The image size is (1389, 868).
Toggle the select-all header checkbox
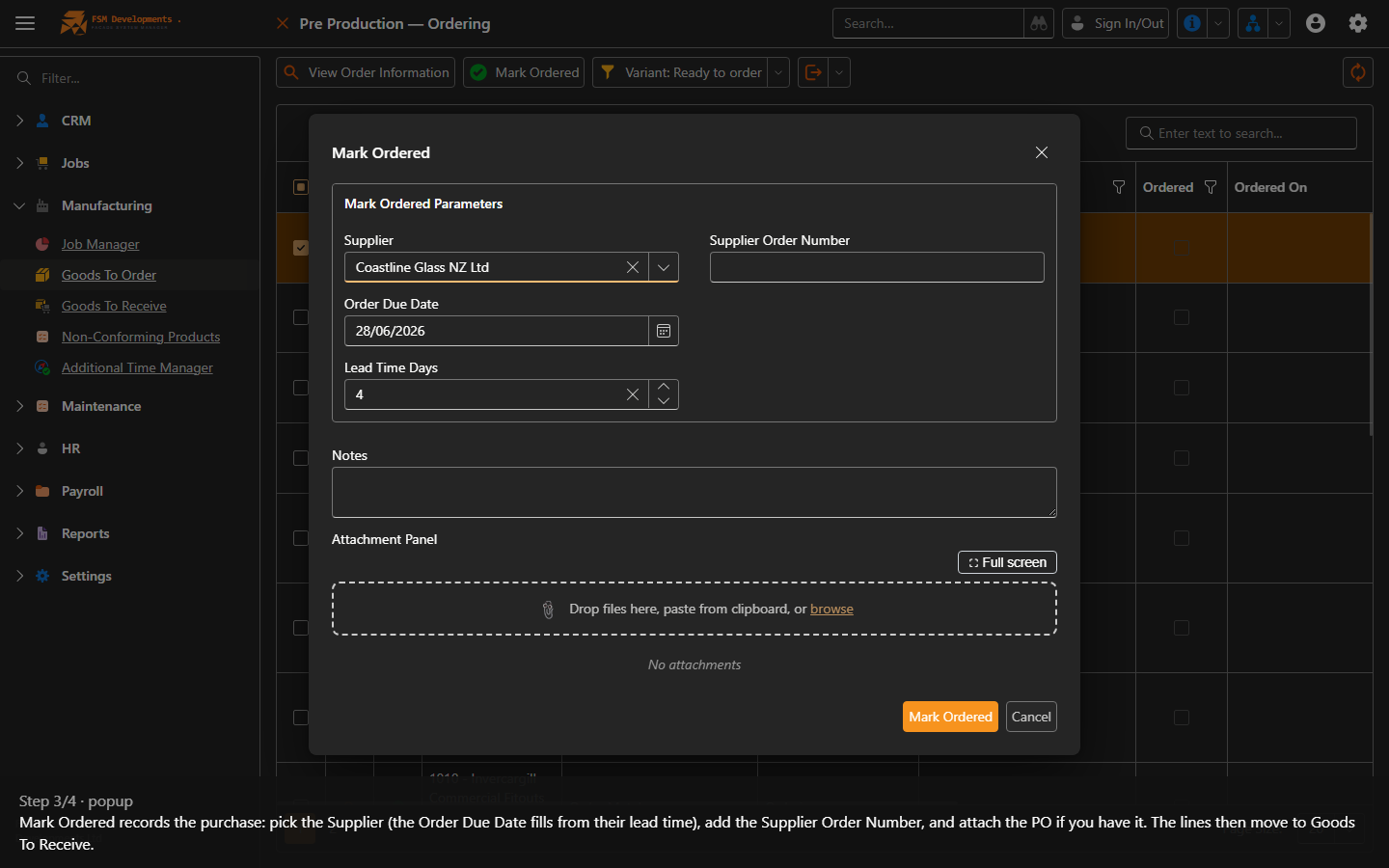click(x=301, y=187)
